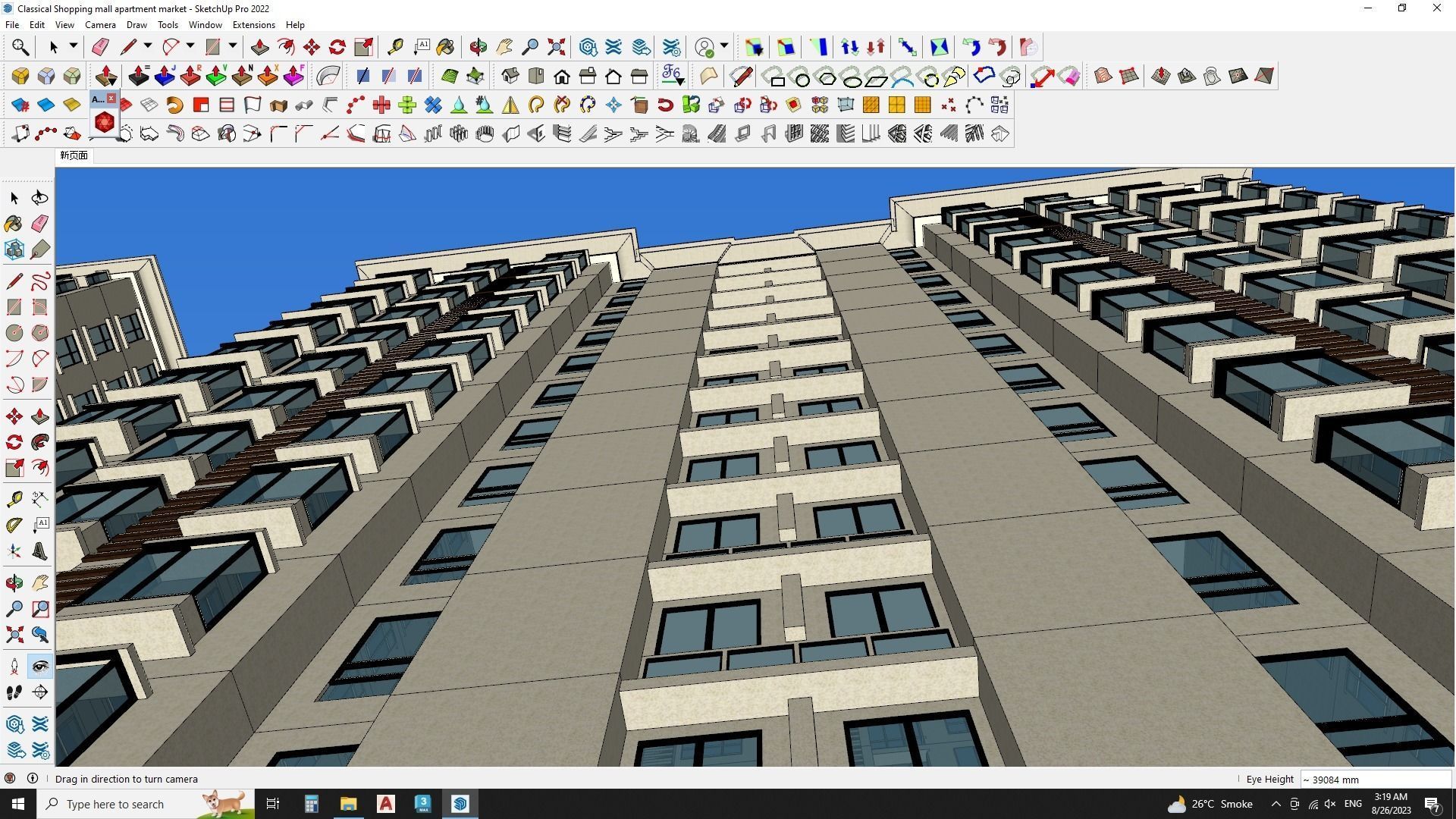Close the floating A... mini toolbar
Image resolution: width=1456 pixels, height=819 pixels.
pyautogui.click(x=111, y=98)
